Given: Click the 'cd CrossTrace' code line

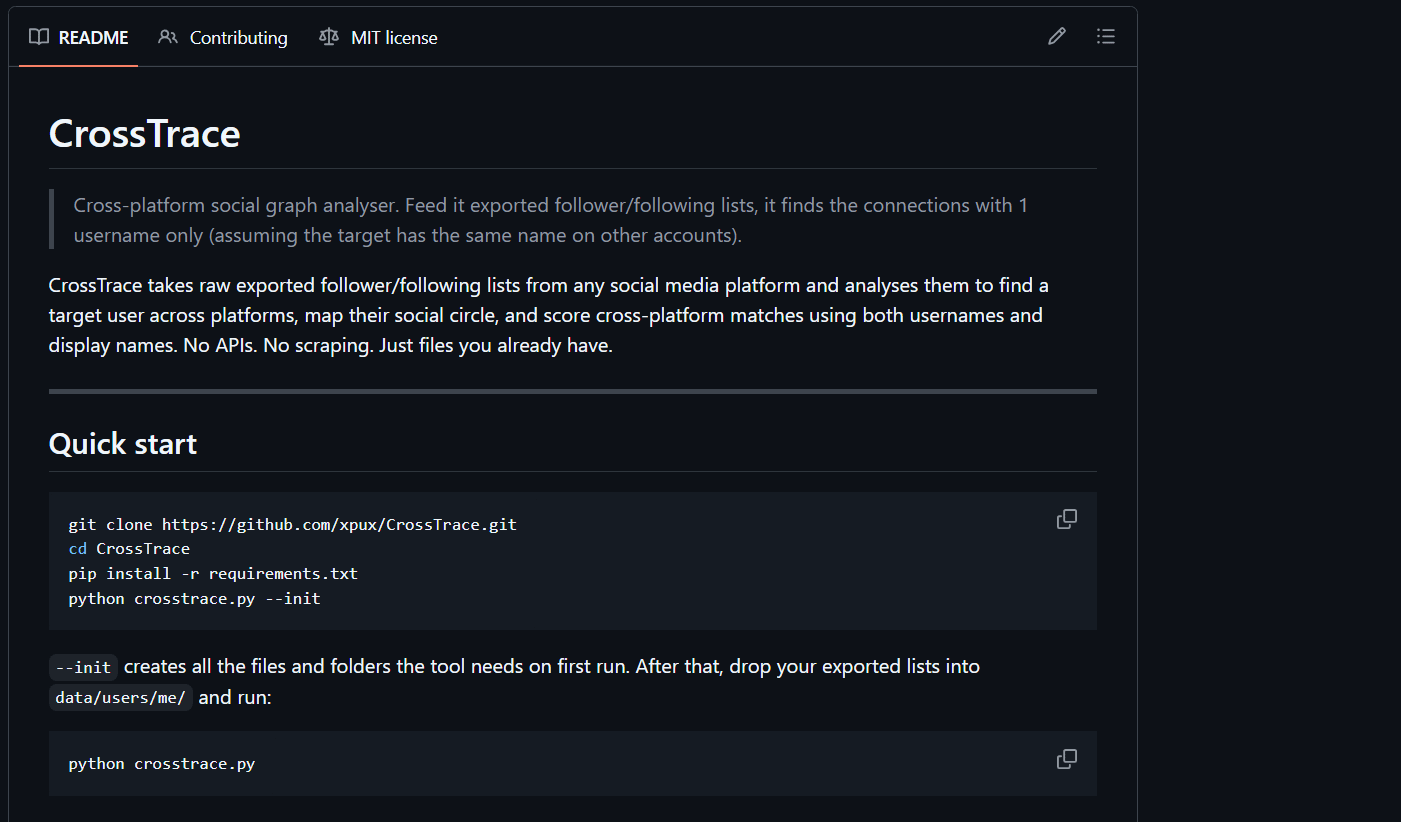Looking at the screenshot, I should pos(129,549).
